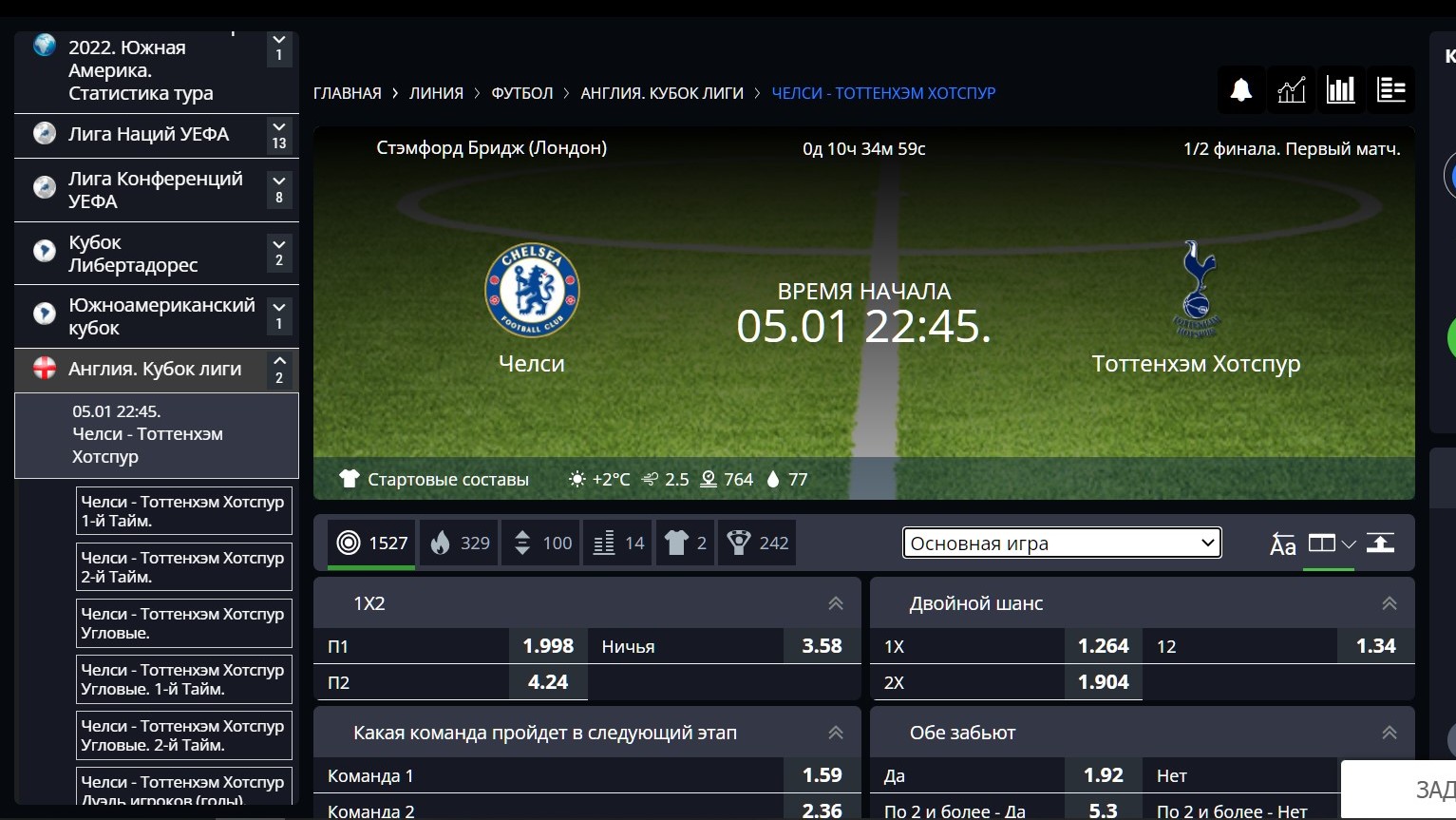Screen dimensions: 1456x820
Task: Pick the 1X double chance odds 1.264
Action: click(x=1103, y=646)
